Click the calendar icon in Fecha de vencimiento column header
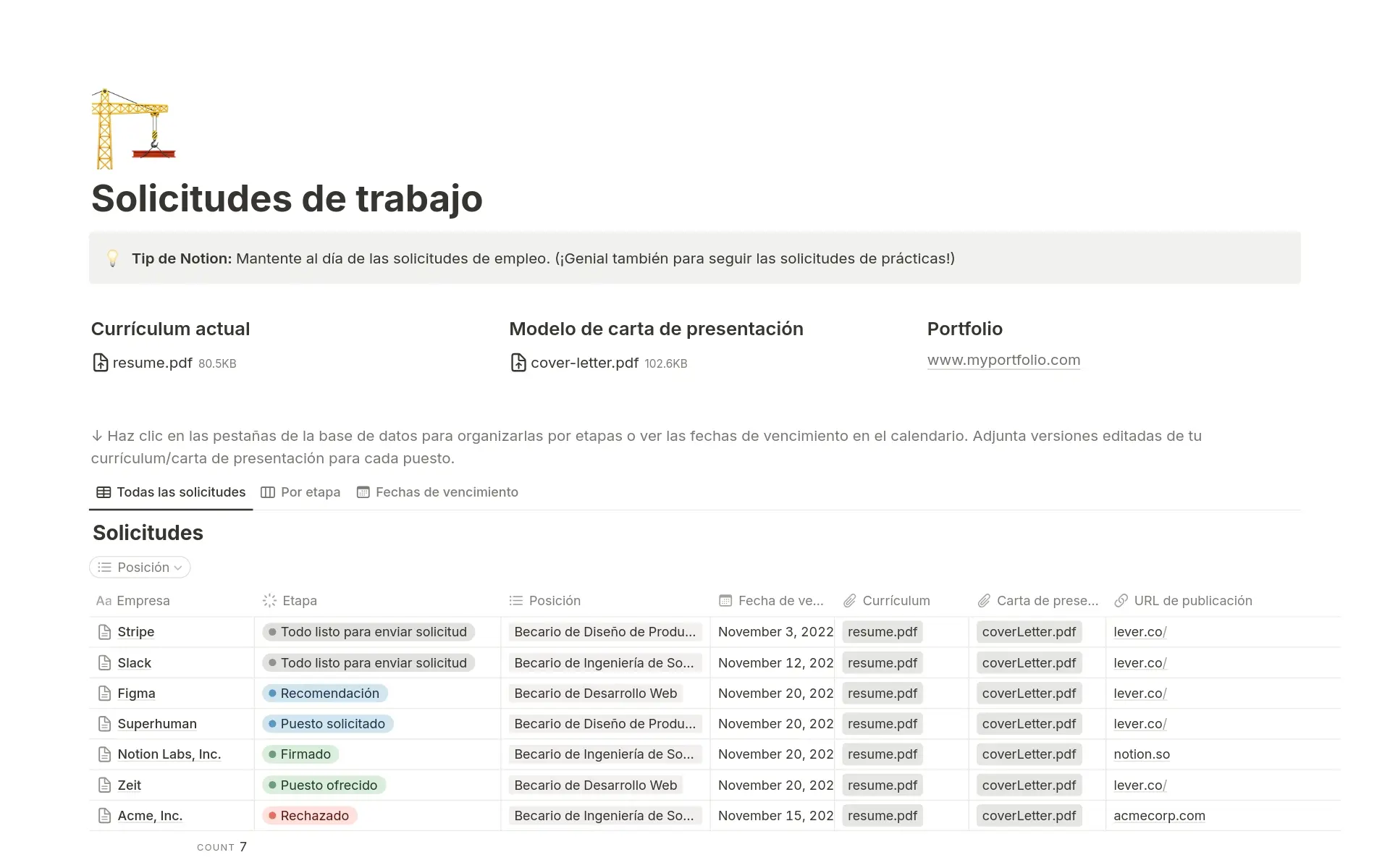The image size is (1390, 868). pyautogui.click(x=725, y=601)
